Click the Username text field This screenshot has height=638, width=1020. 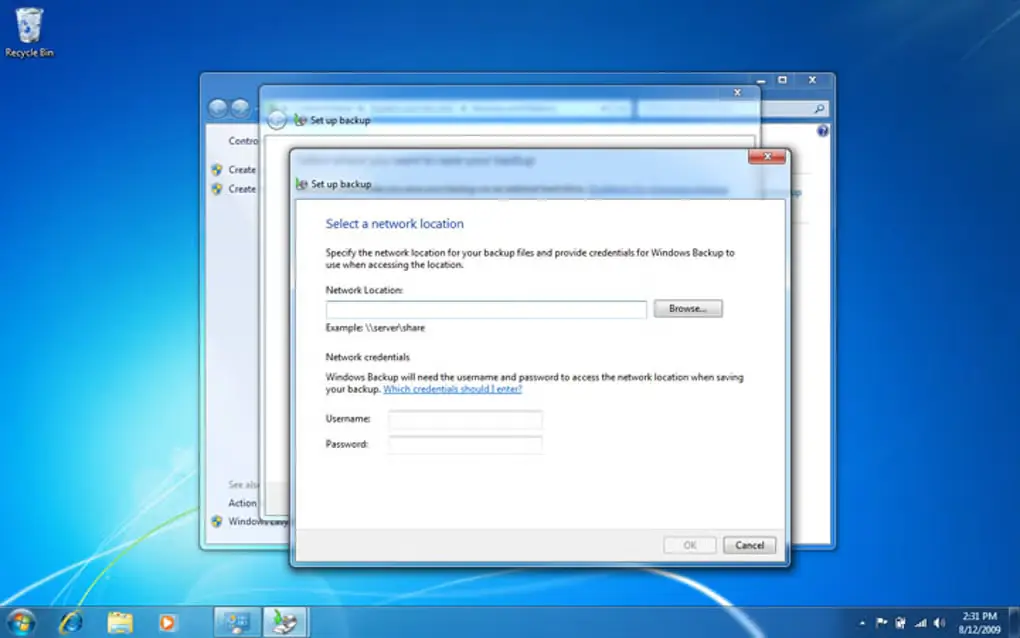click(x=464, y=419)
